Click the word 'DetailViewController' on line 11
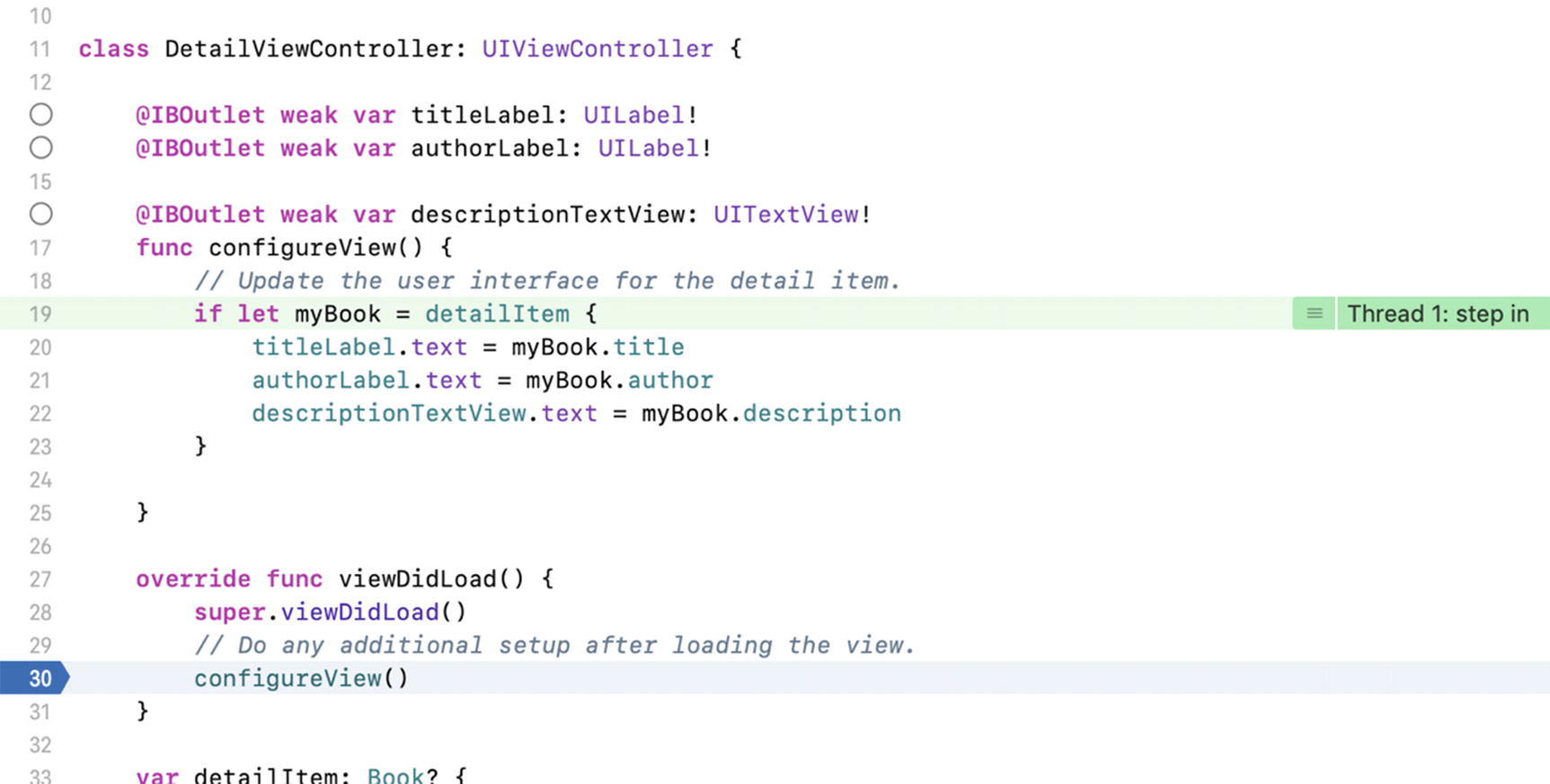 pyautogui.click(x=307, y=48)
